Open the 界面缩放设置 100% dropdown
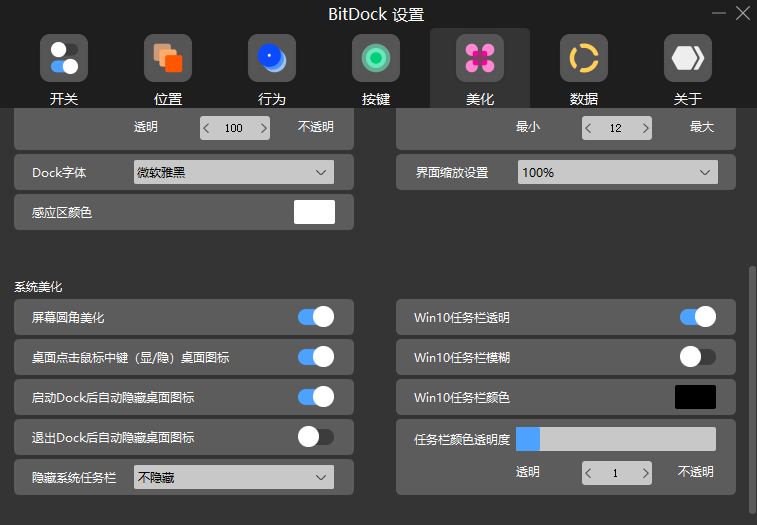 point(618,172)
